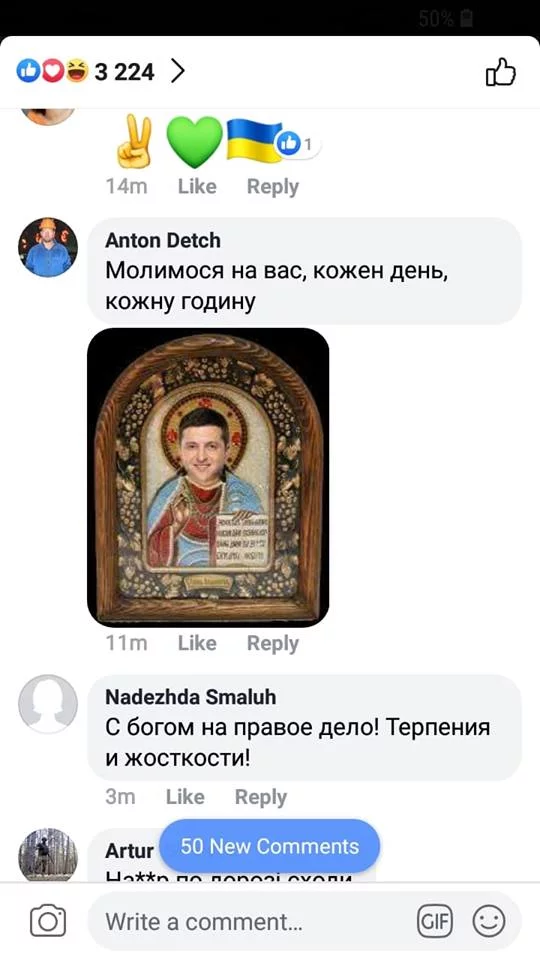The width and height of the screenshot is (540, 960).
Task: Tap Nadezhda Smaluh's default avatar
Action: pyautogui.click(x=48, y=704)
